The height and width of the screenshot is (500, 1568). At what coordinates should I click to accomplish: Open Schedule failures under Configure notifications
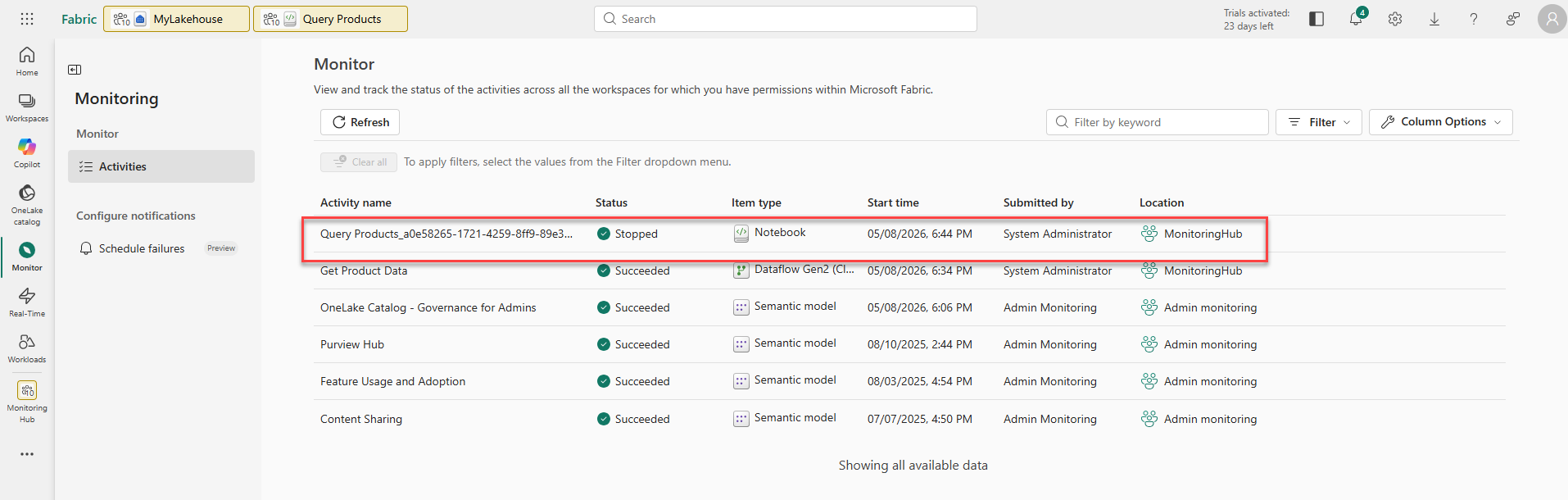click(142, 248)
